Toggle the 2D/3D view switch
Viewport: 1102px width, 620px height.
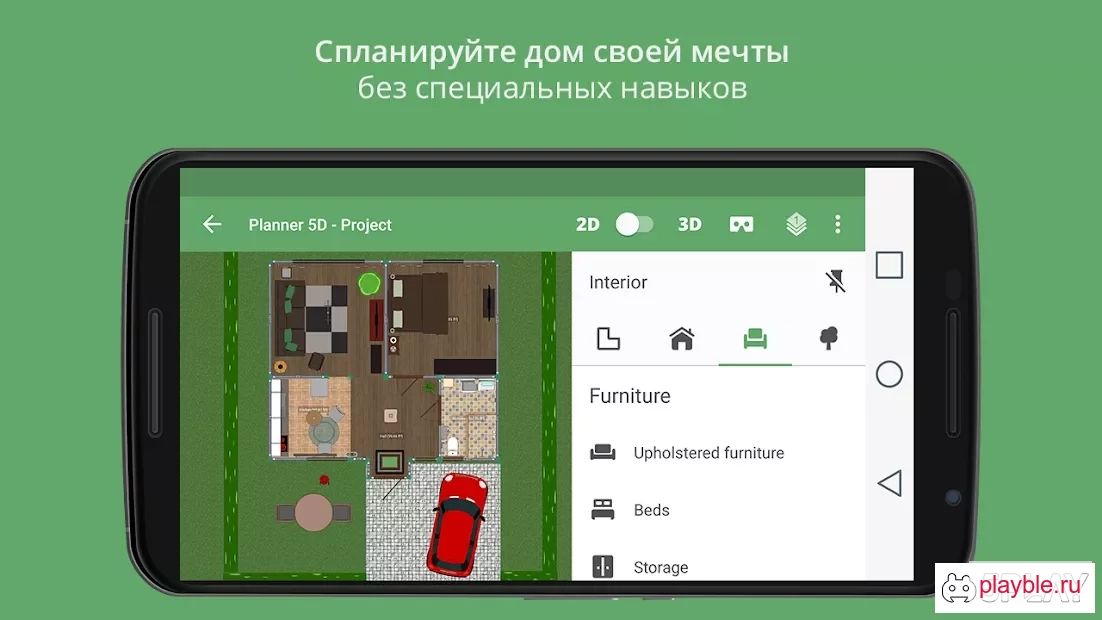[635, 224]
